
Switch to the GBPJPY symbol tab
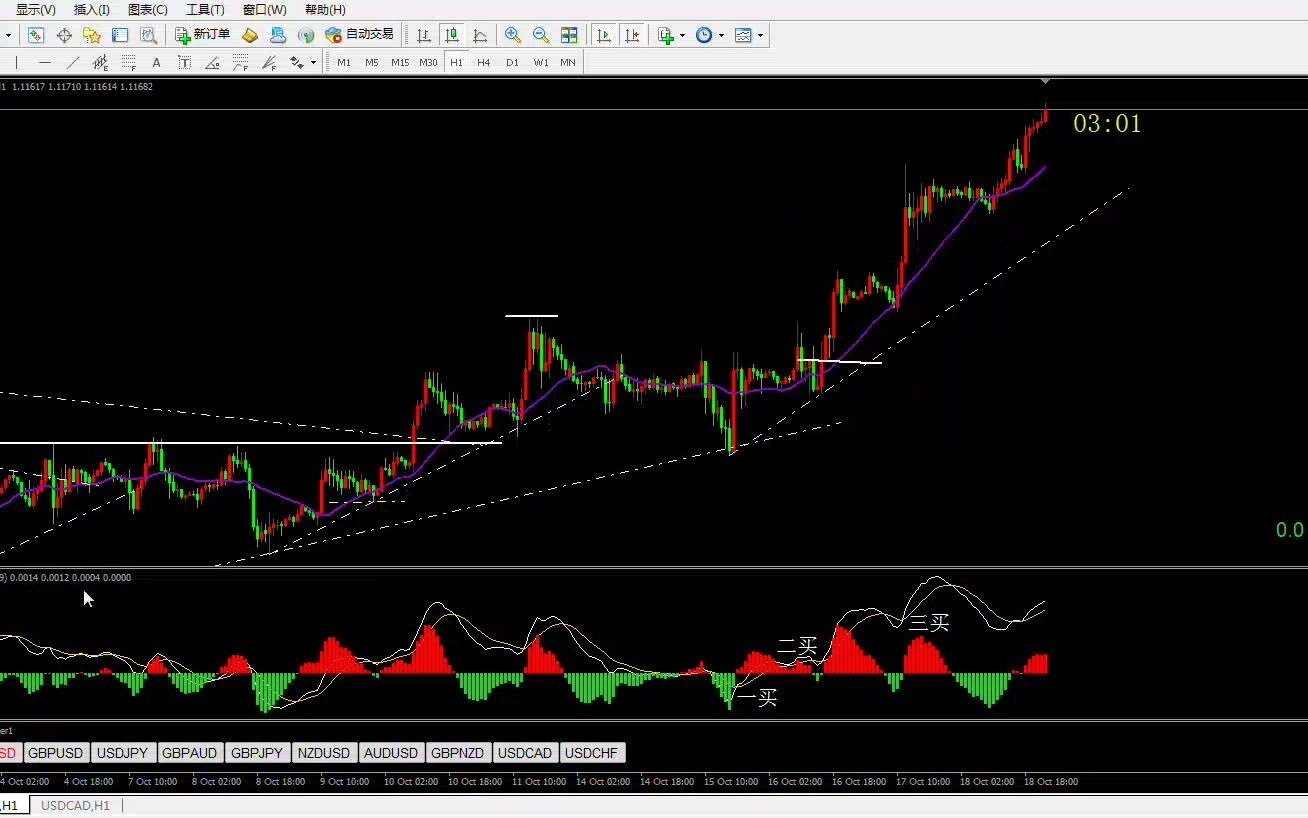[257, 753]
